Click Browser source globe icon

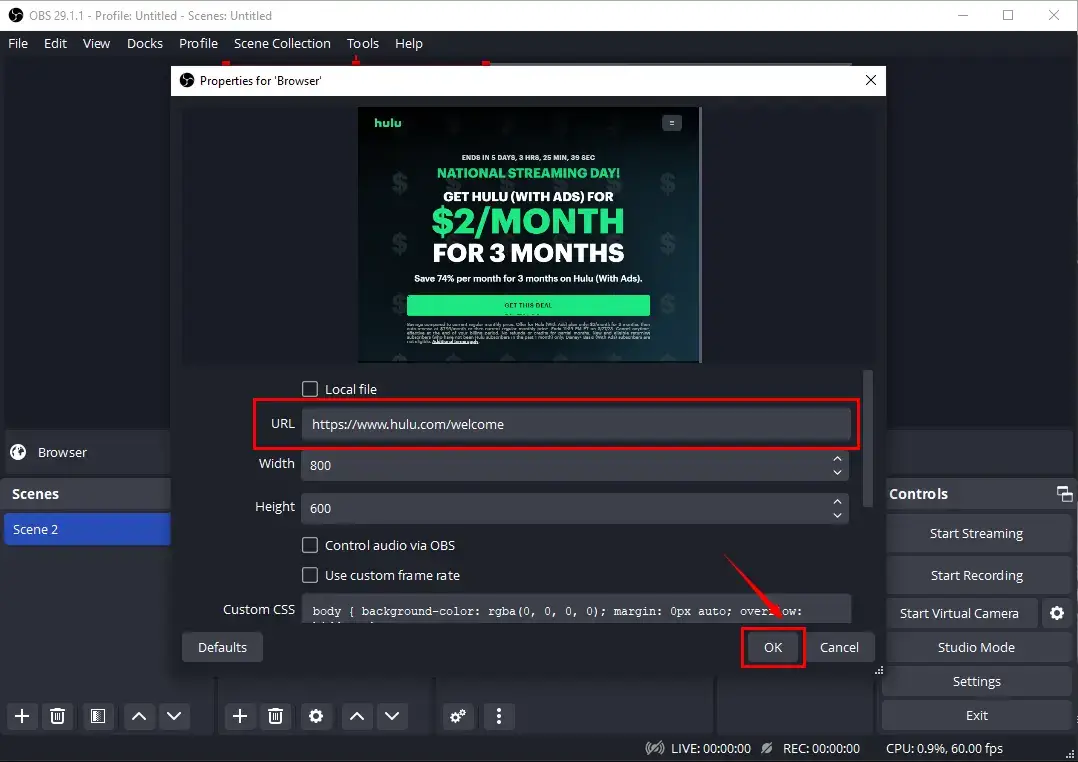coord(19,452)
